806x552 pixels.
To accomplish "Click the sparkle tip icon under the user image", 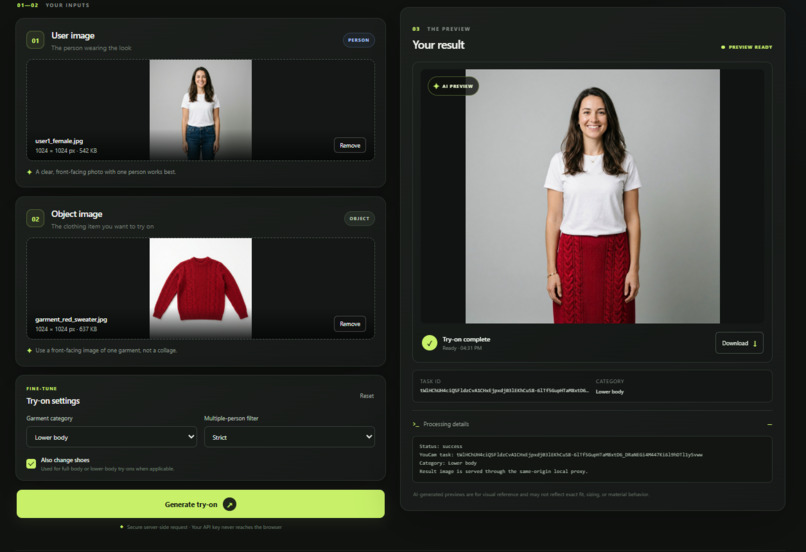I will [x=29, y=172].
